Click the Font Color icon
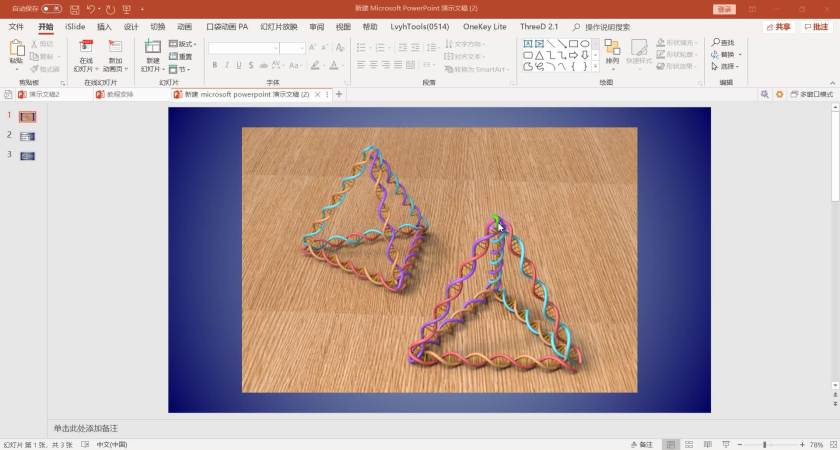Screen dimensions: 840x450 click(334, 65)
